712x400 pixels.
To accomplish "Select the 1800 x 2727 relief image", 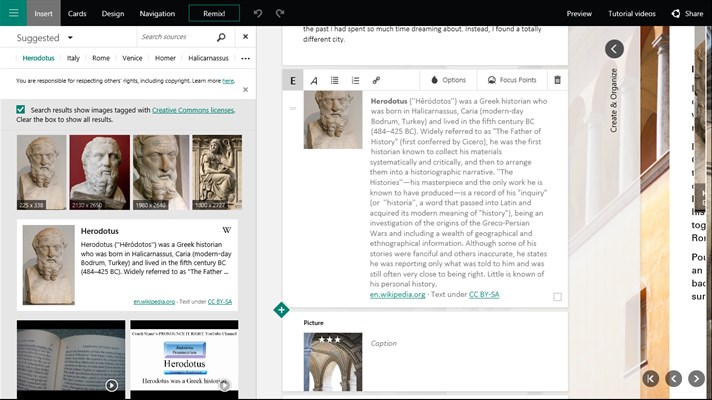I will (x=217, y=172).
